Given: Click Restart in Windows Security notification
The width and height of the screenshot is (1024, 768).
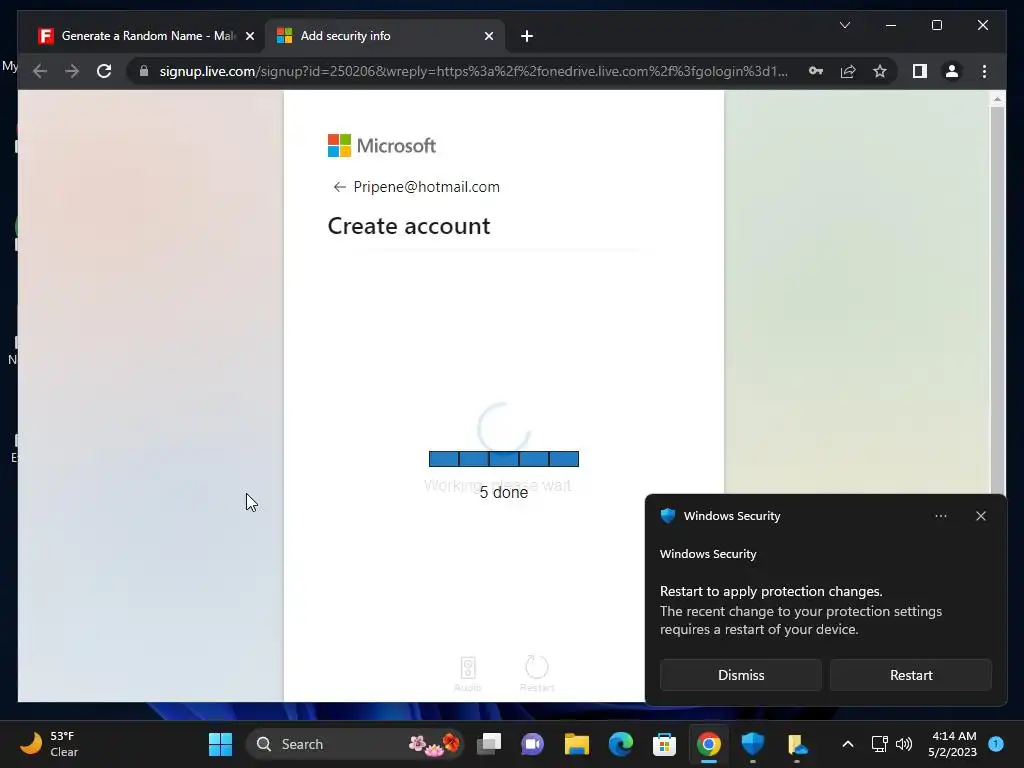Looking at the screenshot, I should click(911, 675).
